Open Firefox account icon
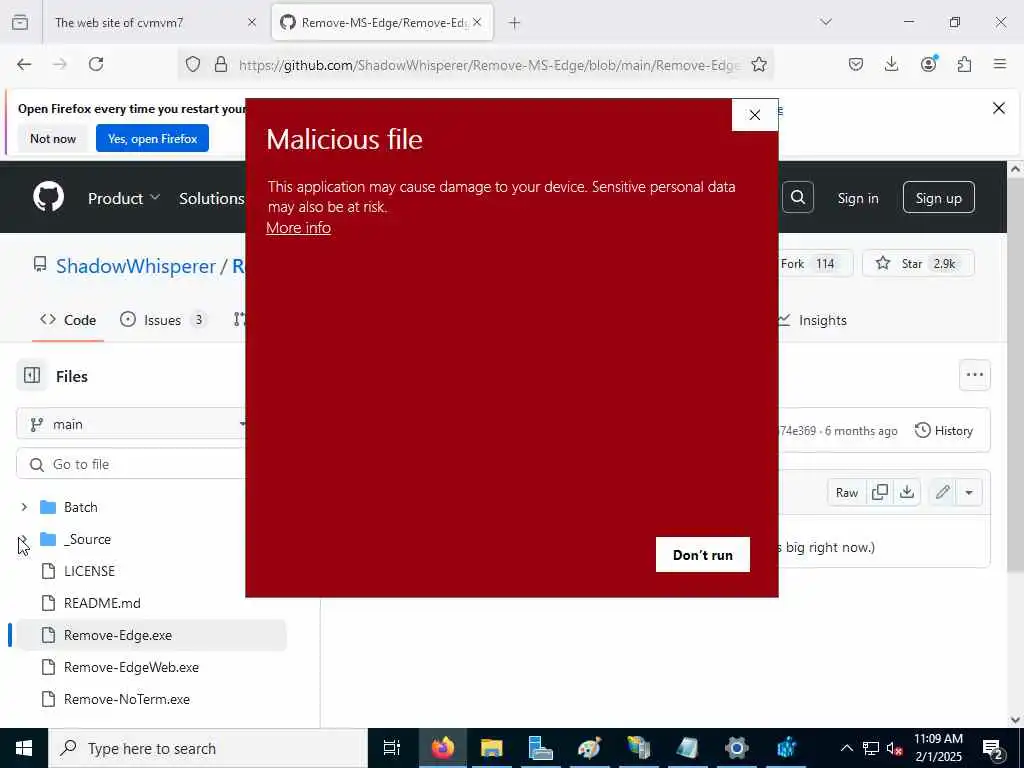 928,64
